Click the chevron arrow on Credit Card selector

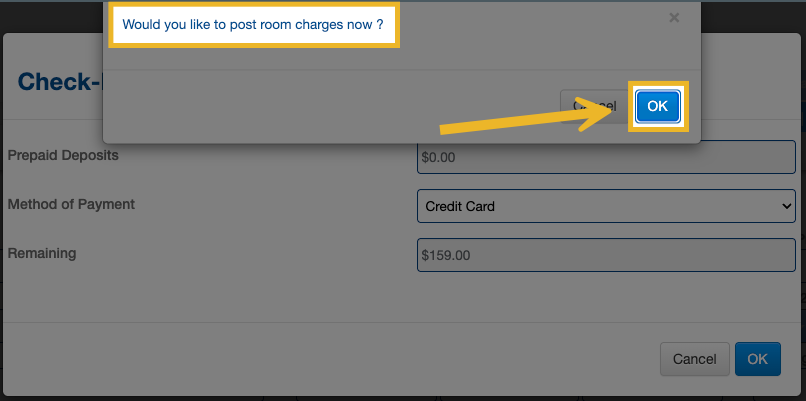(784, 206)
